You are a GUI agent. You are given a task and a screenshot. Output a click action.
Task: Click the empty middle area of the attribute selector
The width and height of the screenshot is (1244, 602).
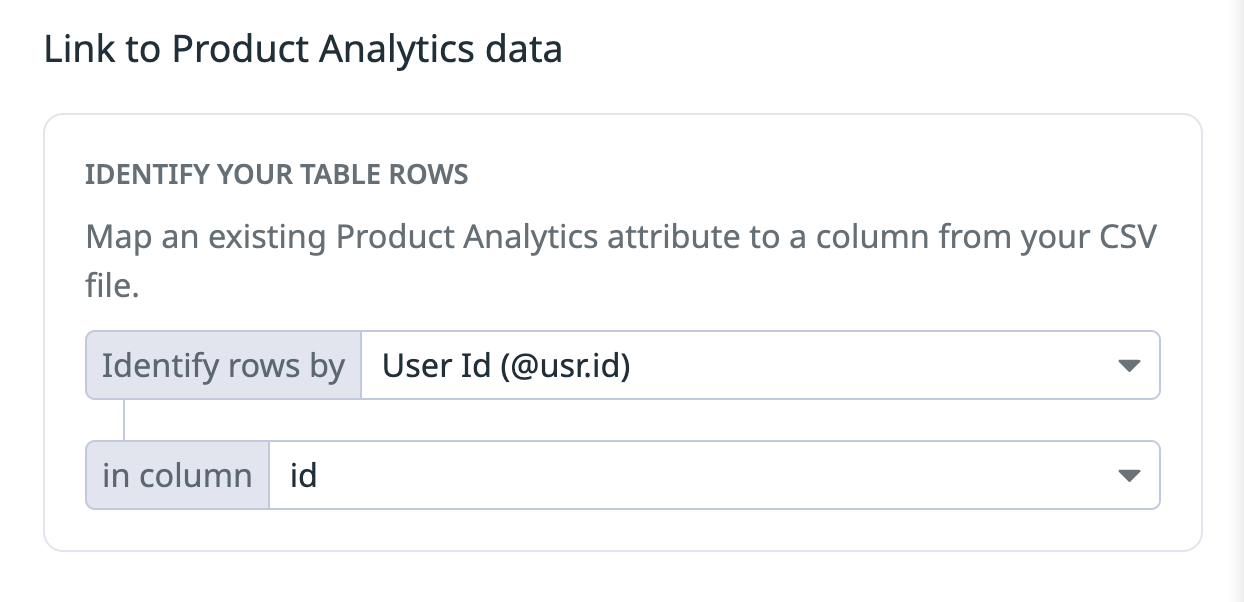[860, 366]
